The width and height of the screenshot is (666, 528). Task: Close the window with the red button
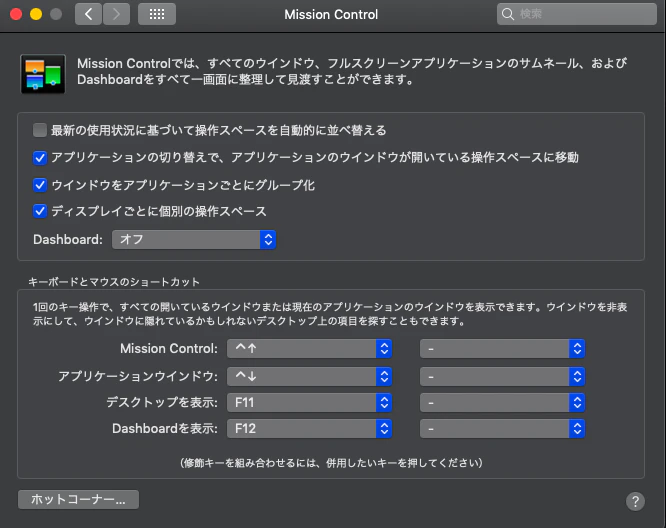[x=16, y=14]
